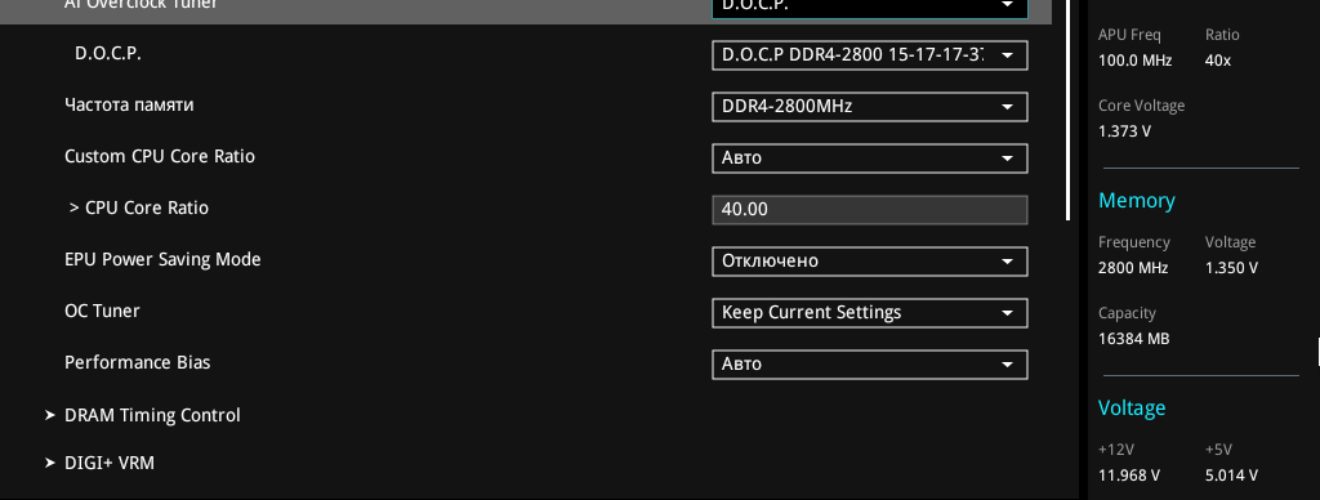Click the dropdown arrow on DDR4-2800MHz box
The width and height of the screenshot is (1320, 500).
pyautogui.click(x=1007, y=107)
